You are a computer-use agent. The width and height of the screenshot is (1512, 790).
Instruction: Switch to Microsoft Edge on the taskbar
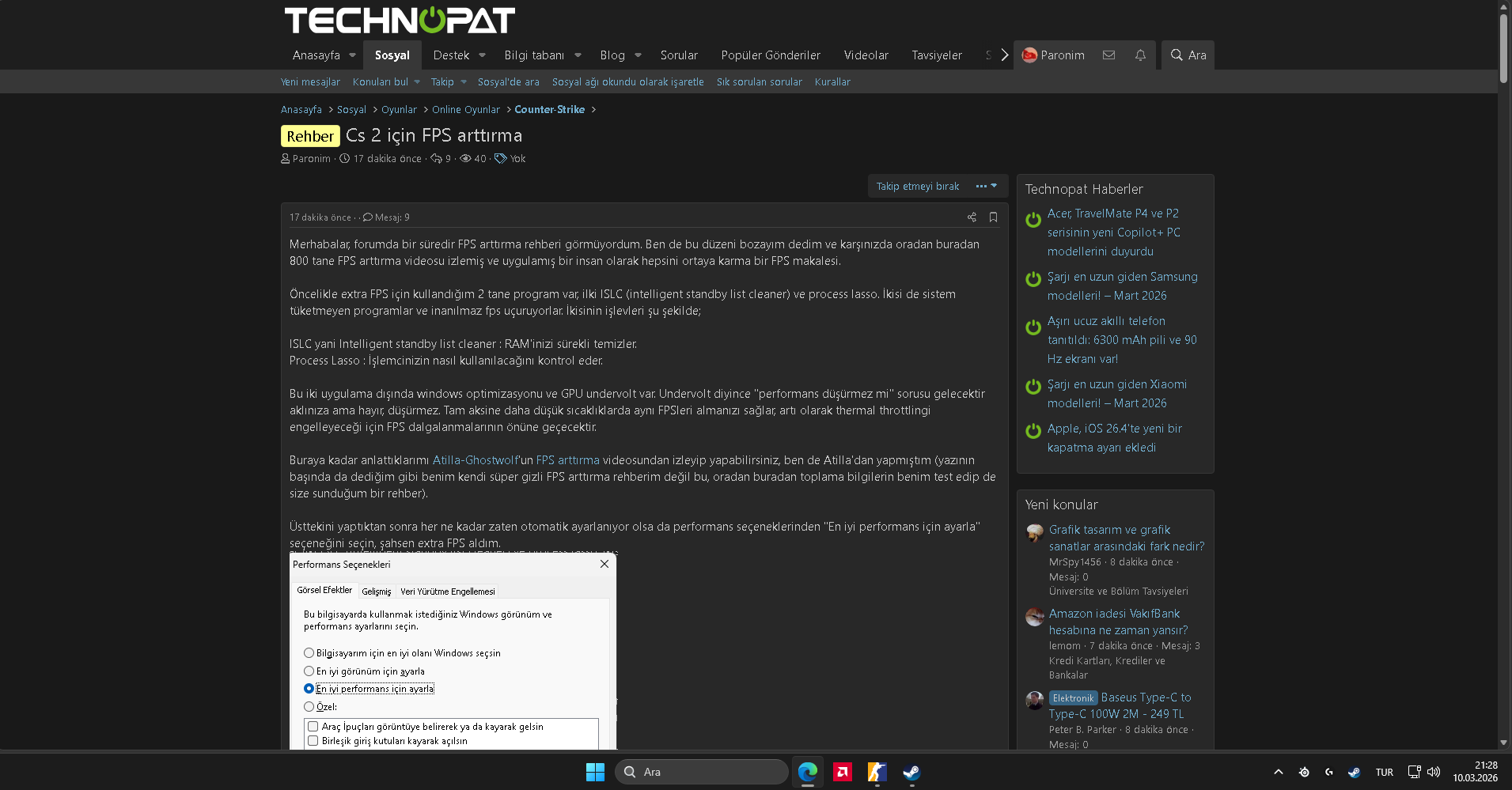coord(808,772)
